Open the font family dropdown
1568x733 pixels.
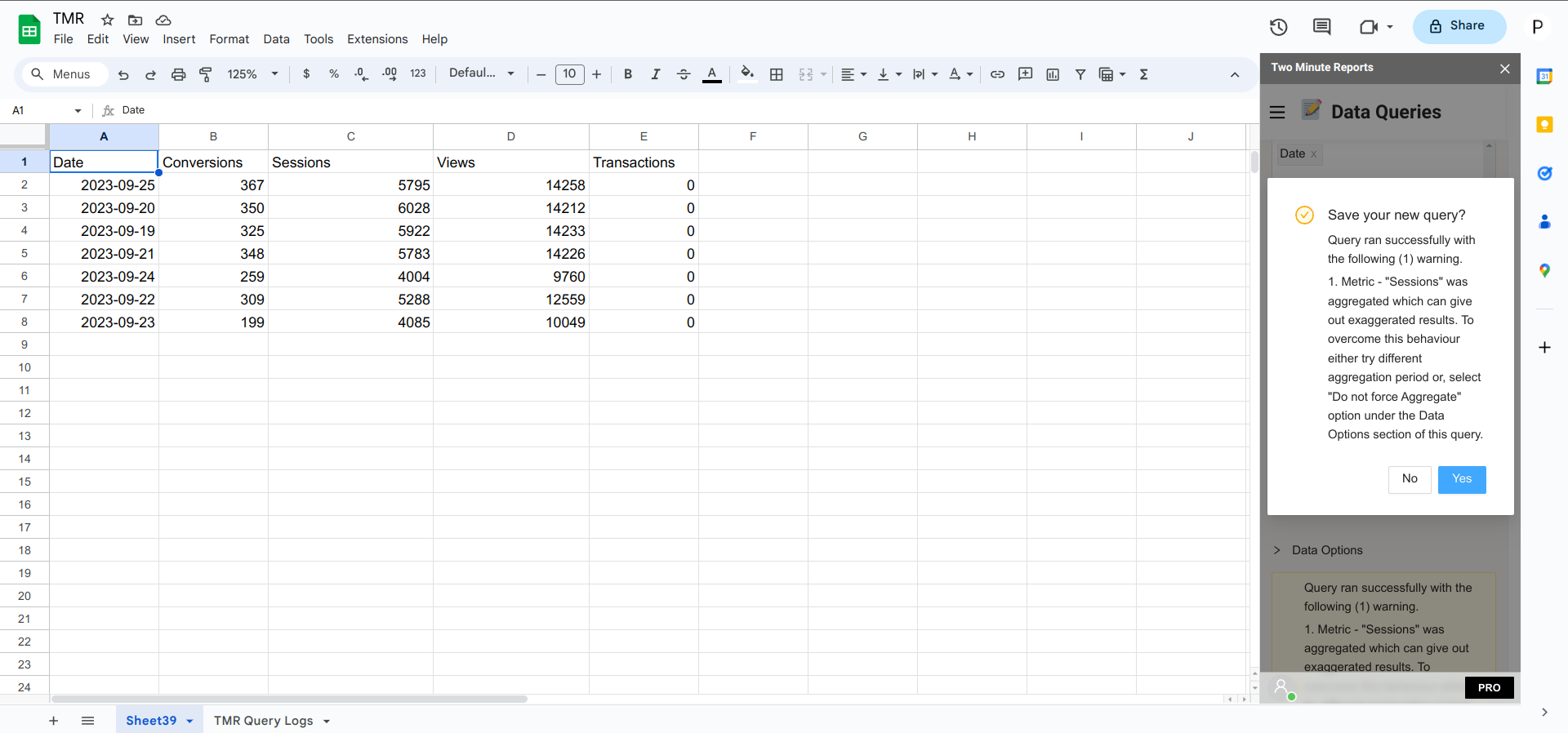(482, 73)
